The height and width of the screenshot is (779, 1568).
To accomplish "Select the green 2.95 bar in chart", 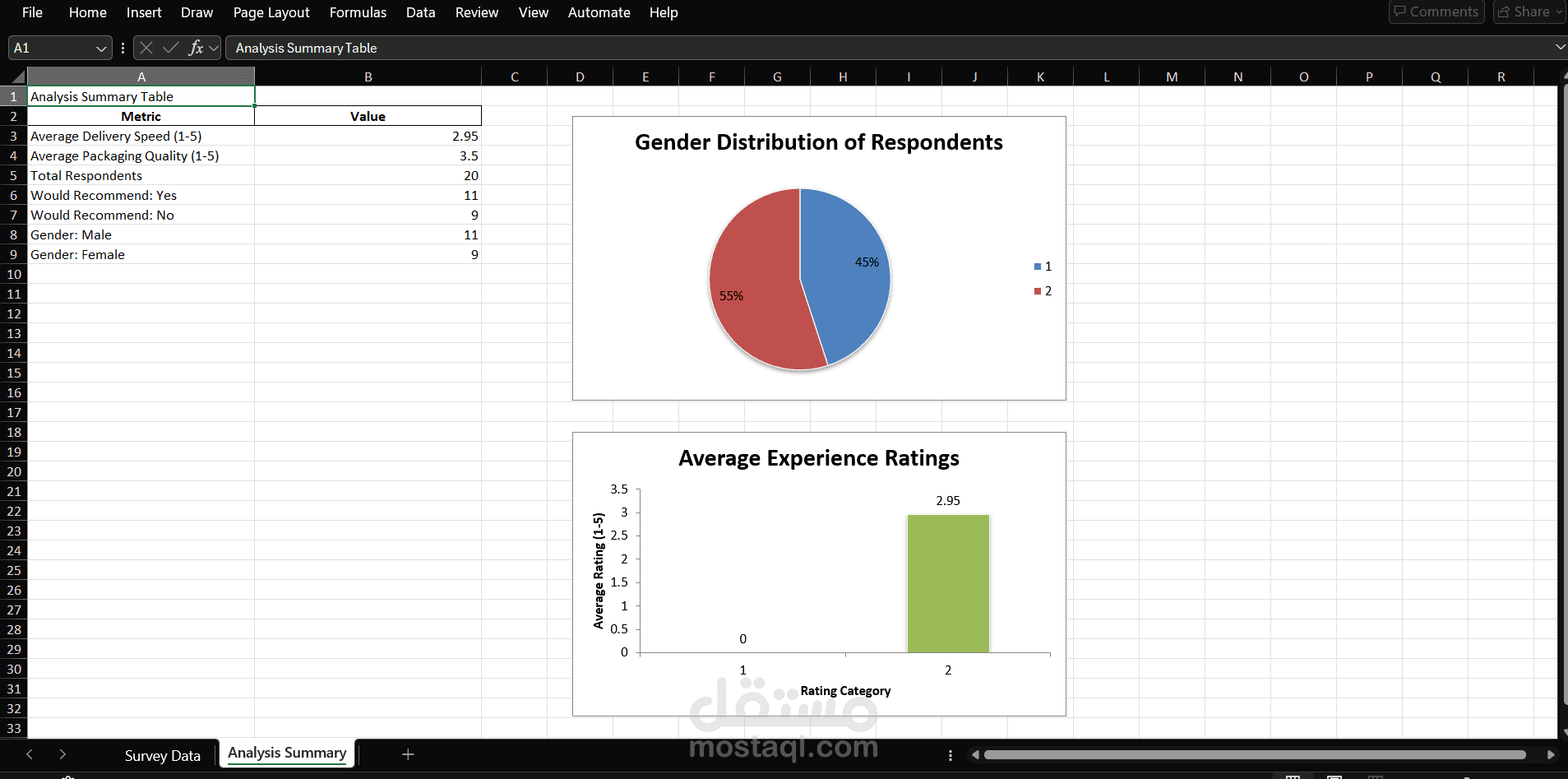I will [x=948, y=583].
